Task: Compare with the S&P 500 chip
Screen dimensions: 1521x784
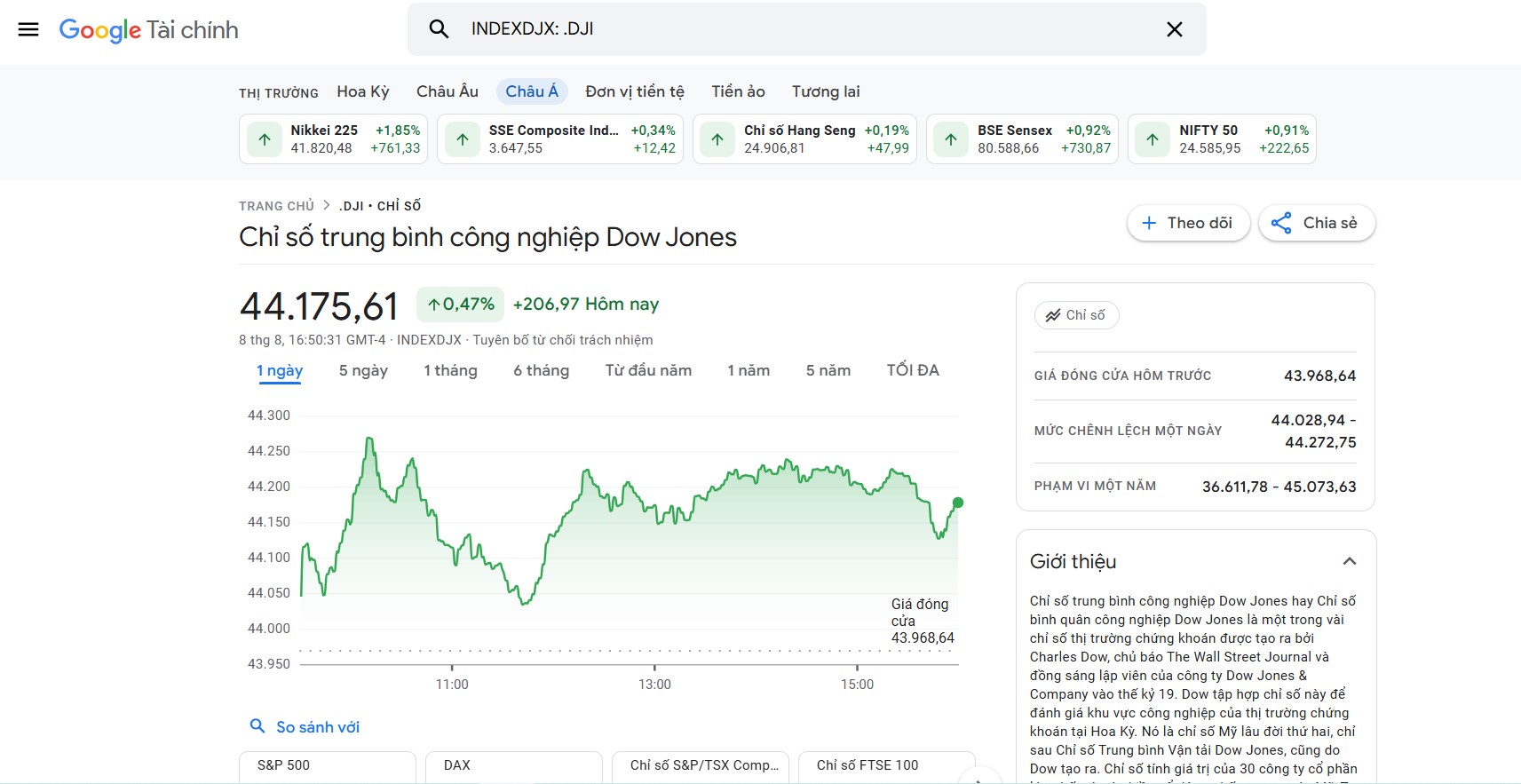Action: pyautogui.click(x=328, y=766)
